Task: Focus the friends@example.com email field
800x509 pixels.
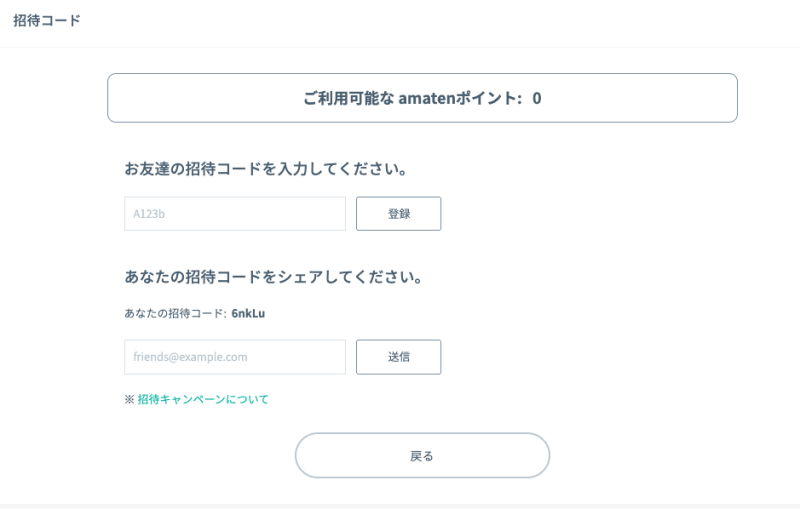Action: click(234, 357)
